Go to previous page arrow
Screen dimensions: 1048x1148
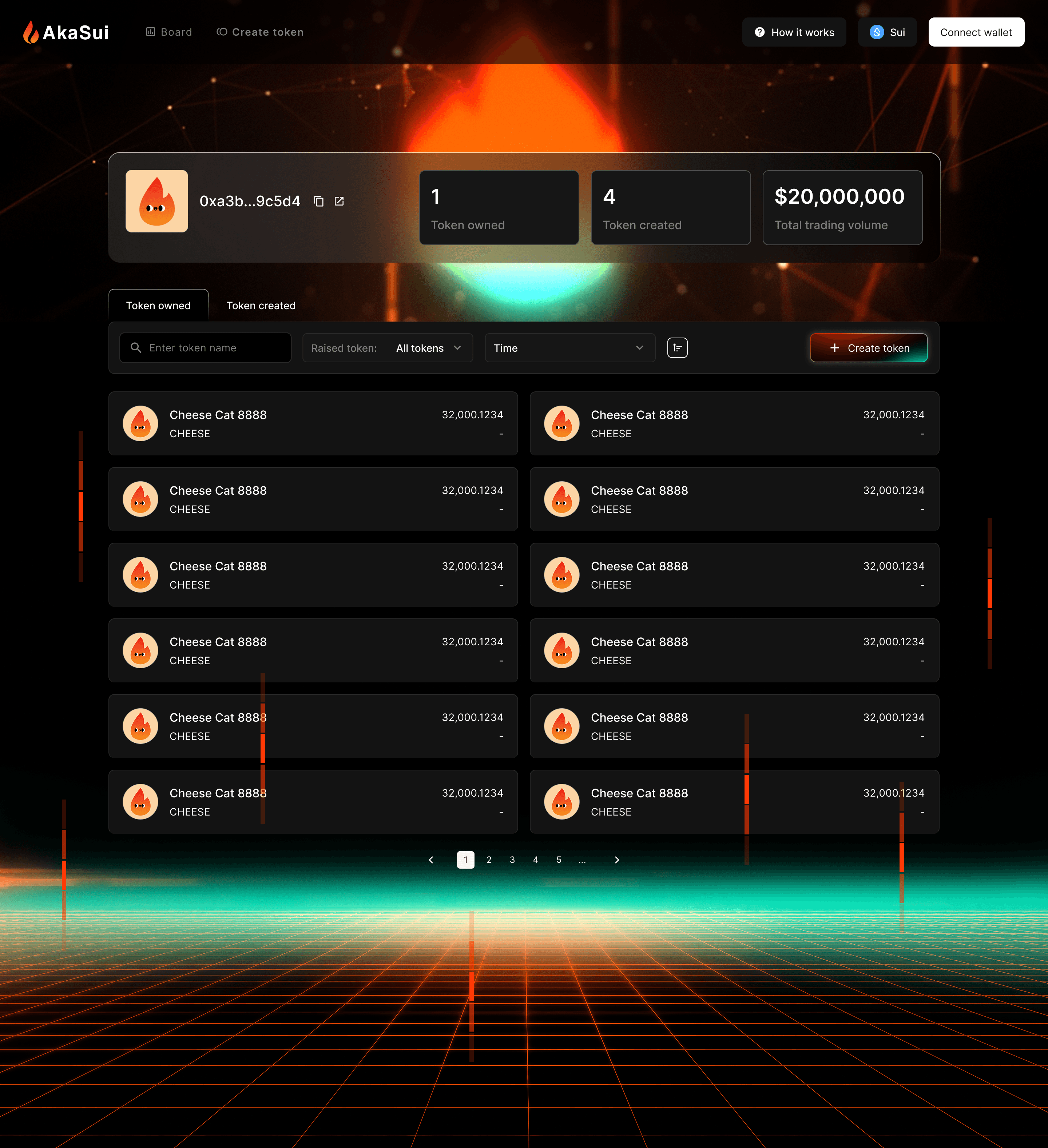(x=431, y=860)
